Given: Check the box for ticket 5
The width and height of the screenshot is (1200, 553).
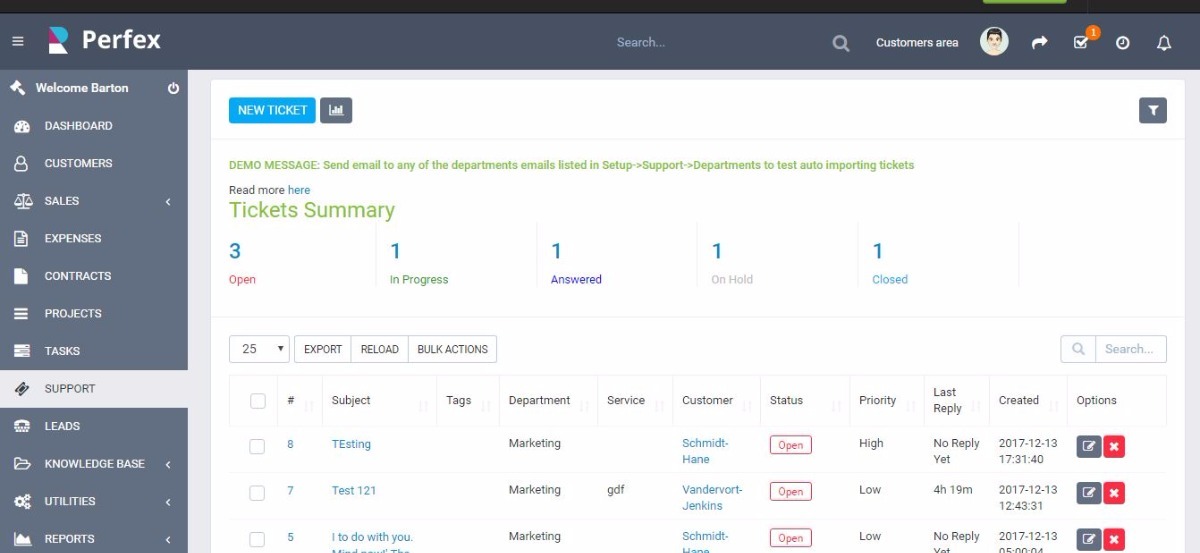Looking at the screenshot, I should (x=257, y=539).
